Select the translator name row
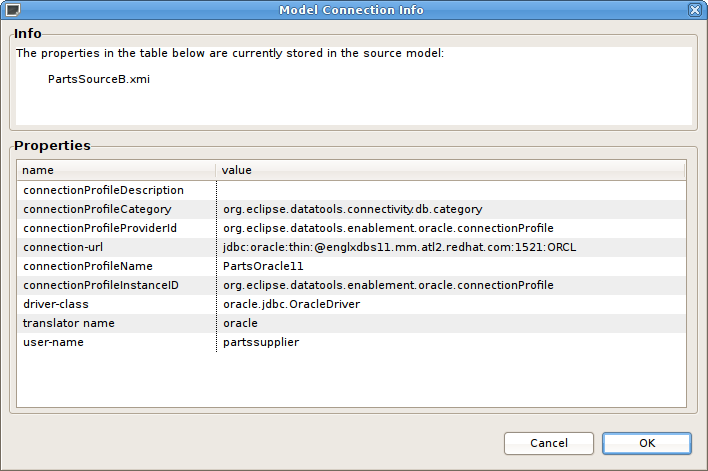 point(69,323)
